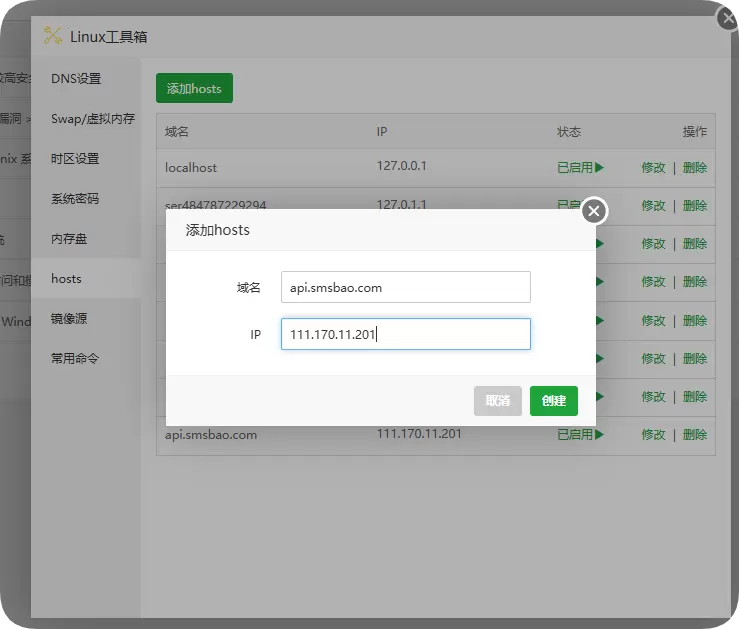
Task: Click the 127.0.0.1 IP cell
Action: [402, 166]
